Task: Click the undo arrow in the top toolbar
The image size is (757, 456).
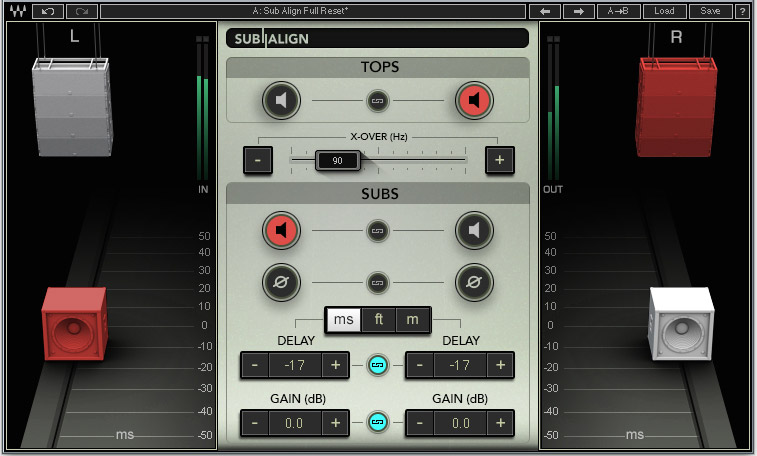Action: coord(47,11)
